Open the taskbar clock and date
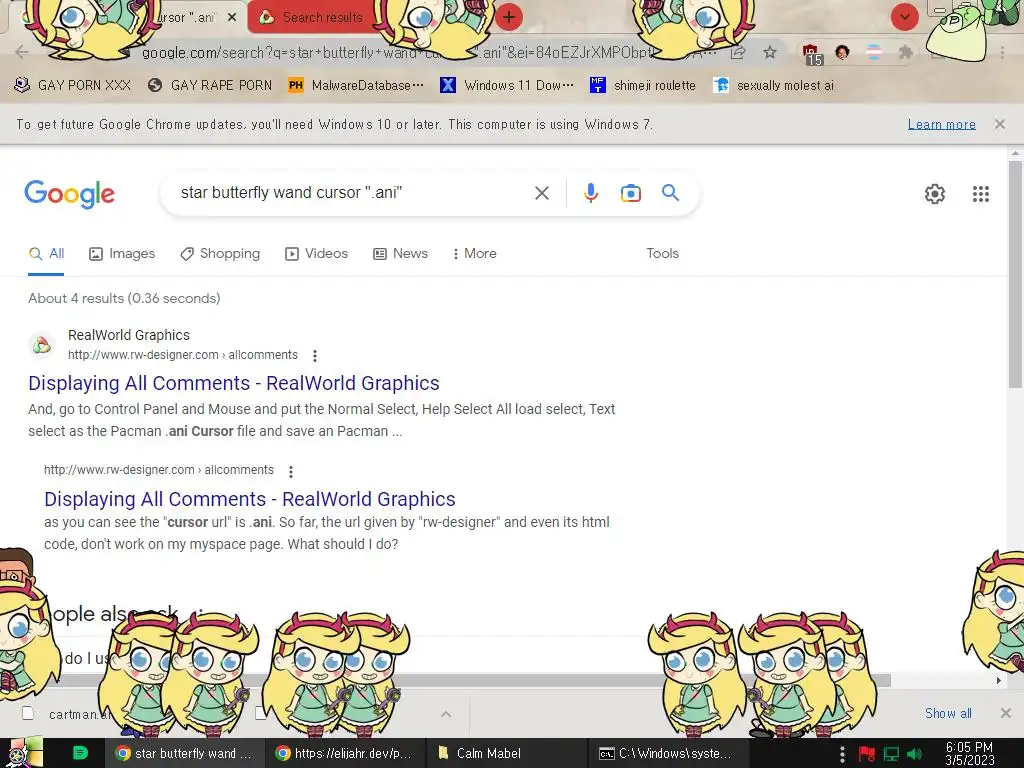 click(x=969, y=753)
